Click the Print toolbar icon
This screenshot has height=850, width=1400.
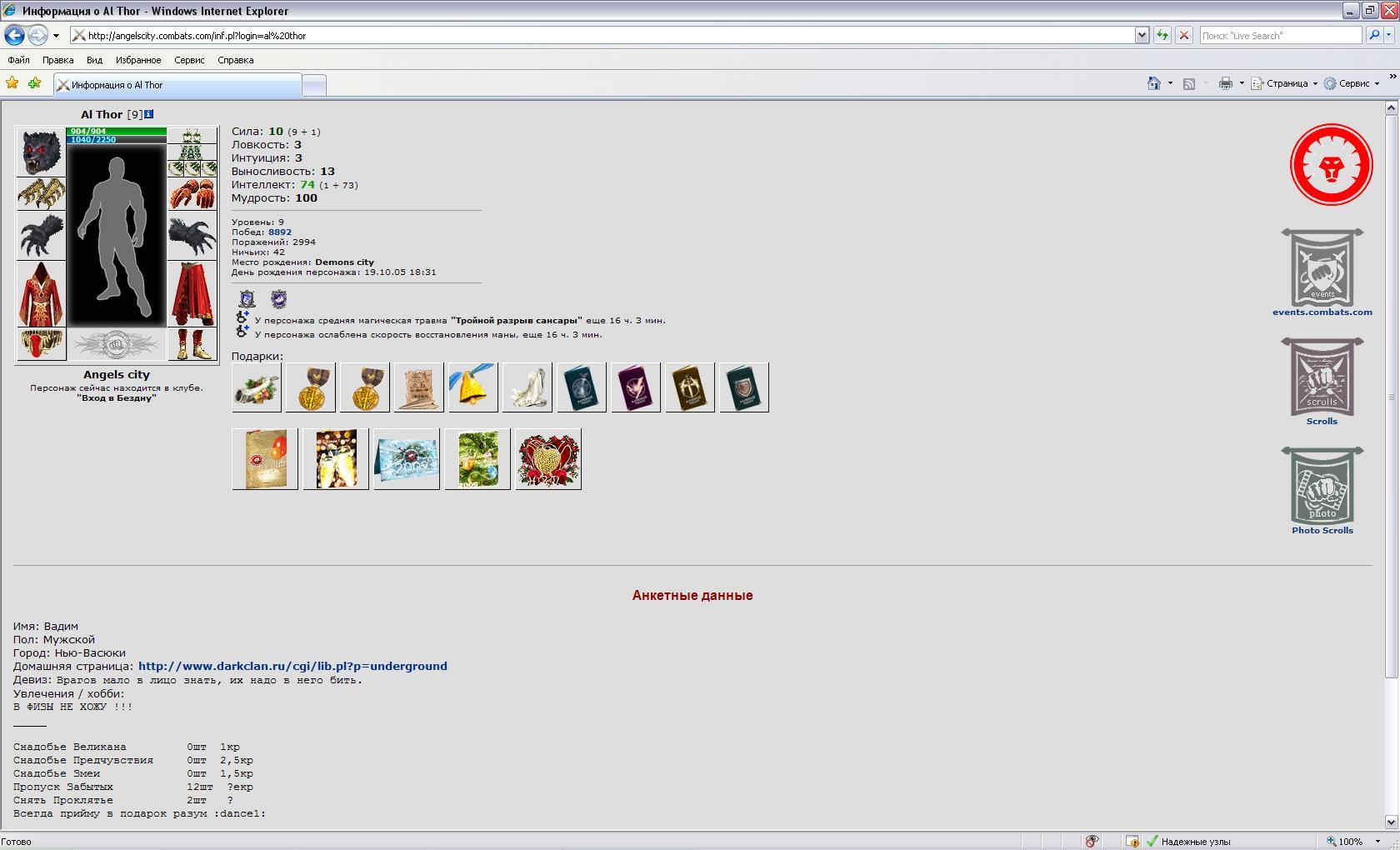(x=1226, y=83)
